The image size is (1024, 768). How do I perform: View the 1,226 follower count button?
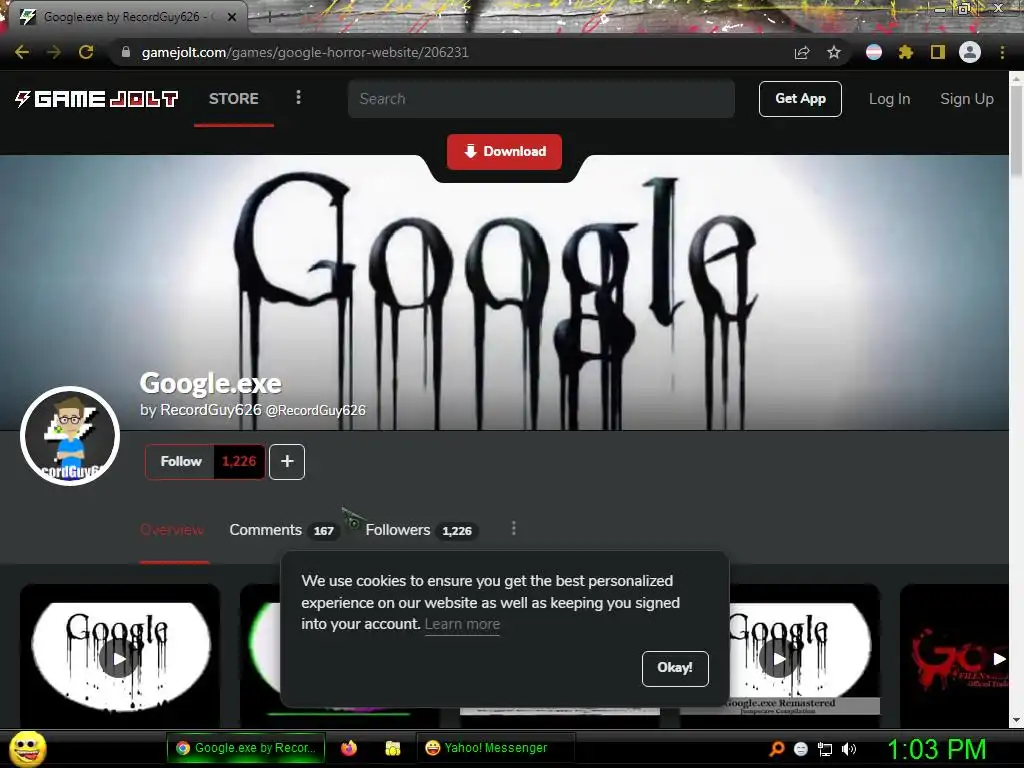point(239,461)
